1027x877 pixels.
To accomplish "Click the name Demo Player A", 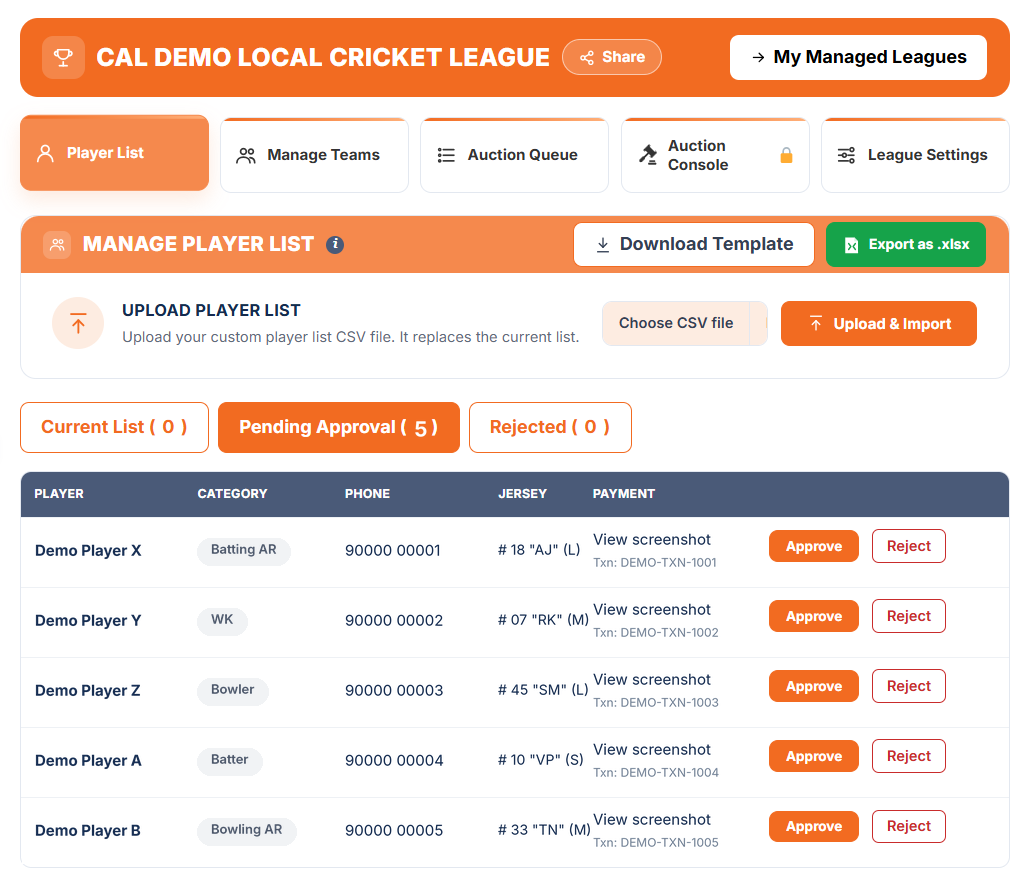I will [88, 761].
